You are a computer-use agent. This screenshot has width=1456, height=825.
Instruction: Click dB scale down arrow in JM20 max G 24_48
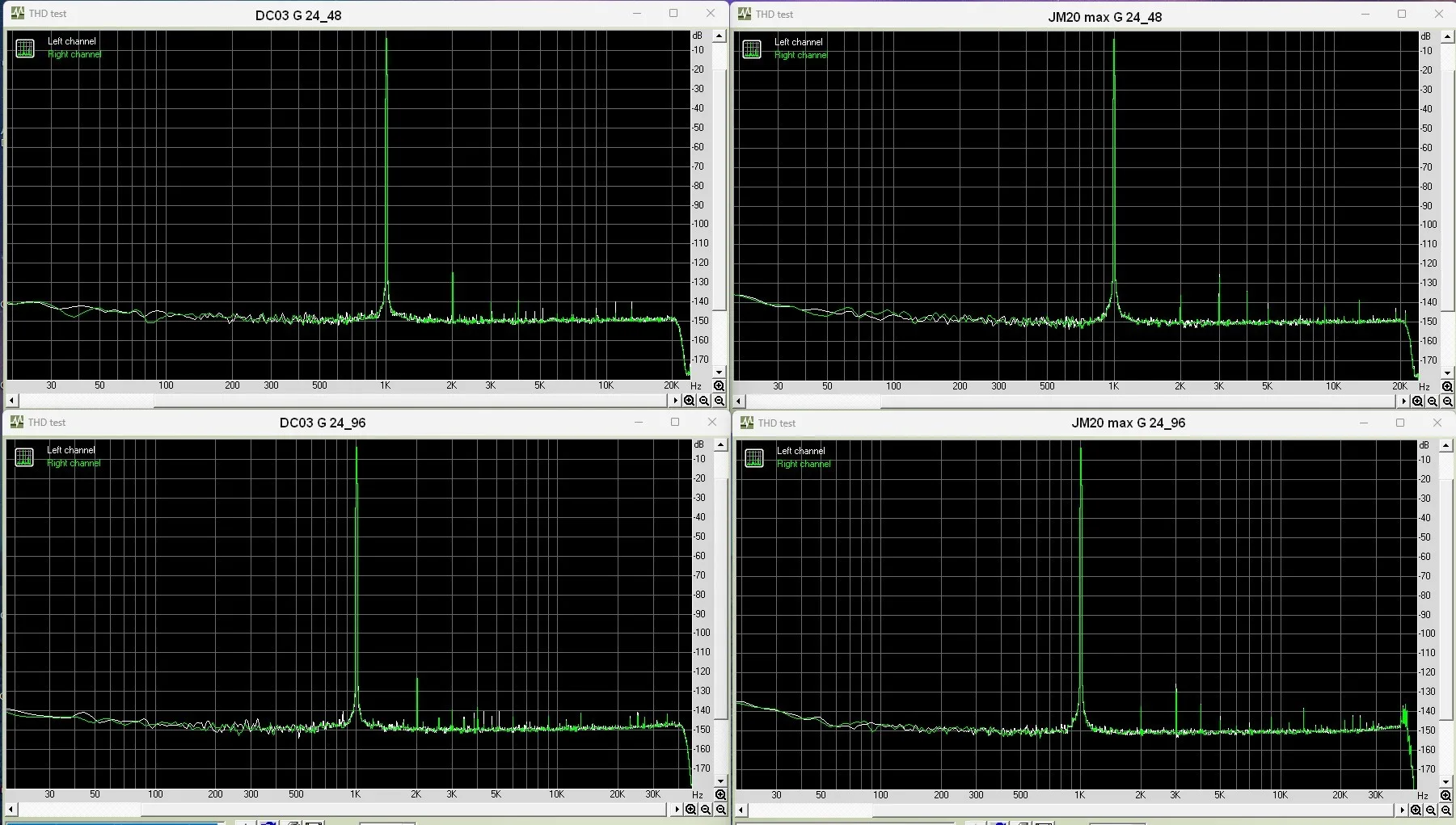point(1448,373)
